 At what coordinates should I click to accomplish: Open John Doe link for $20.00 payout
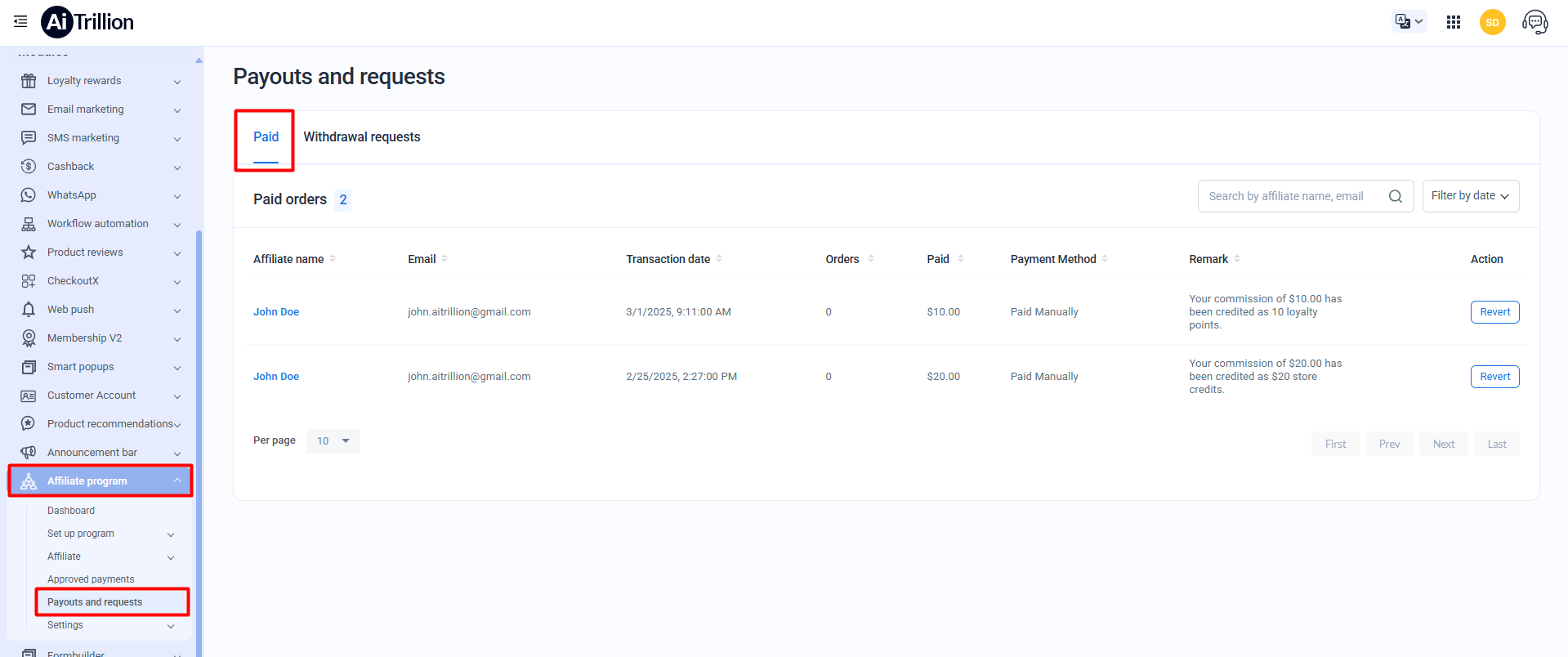pos(276,377)
